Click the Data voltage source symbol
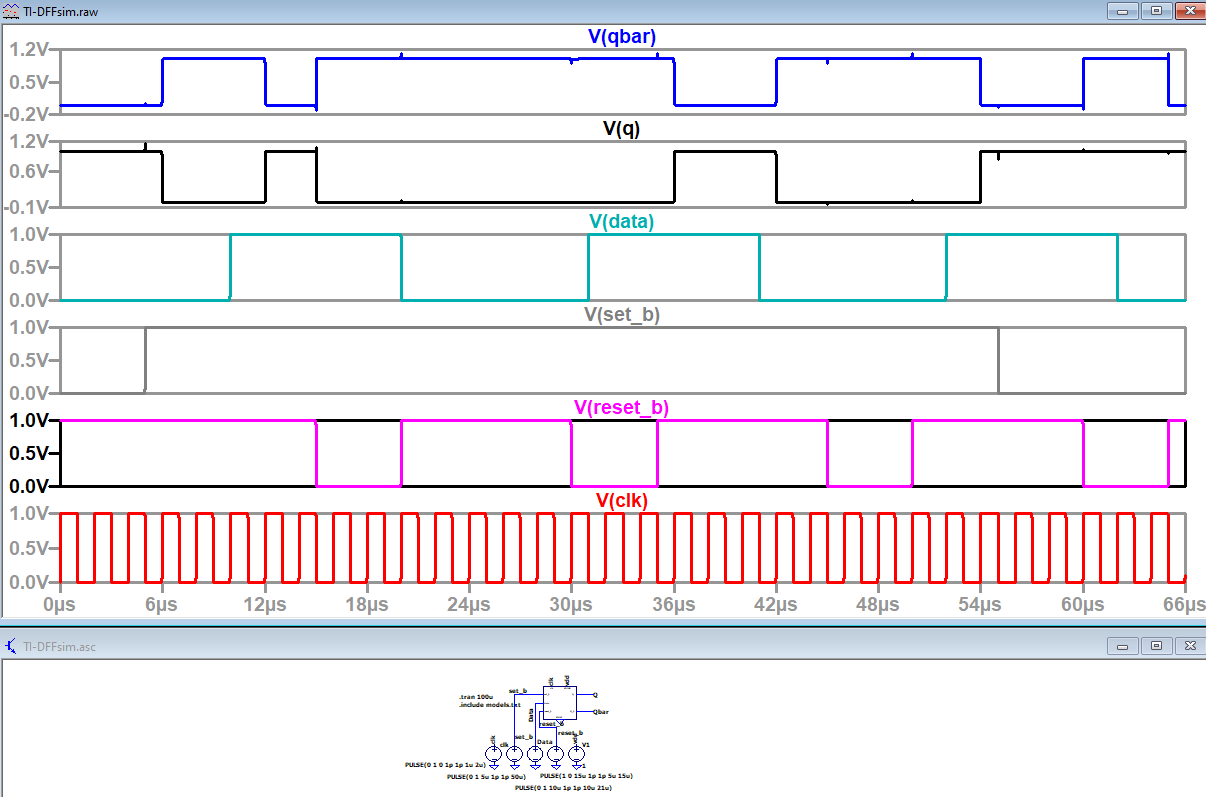Image resolution: width=1206 pixels, height=797 pixels. pos(535,753)
